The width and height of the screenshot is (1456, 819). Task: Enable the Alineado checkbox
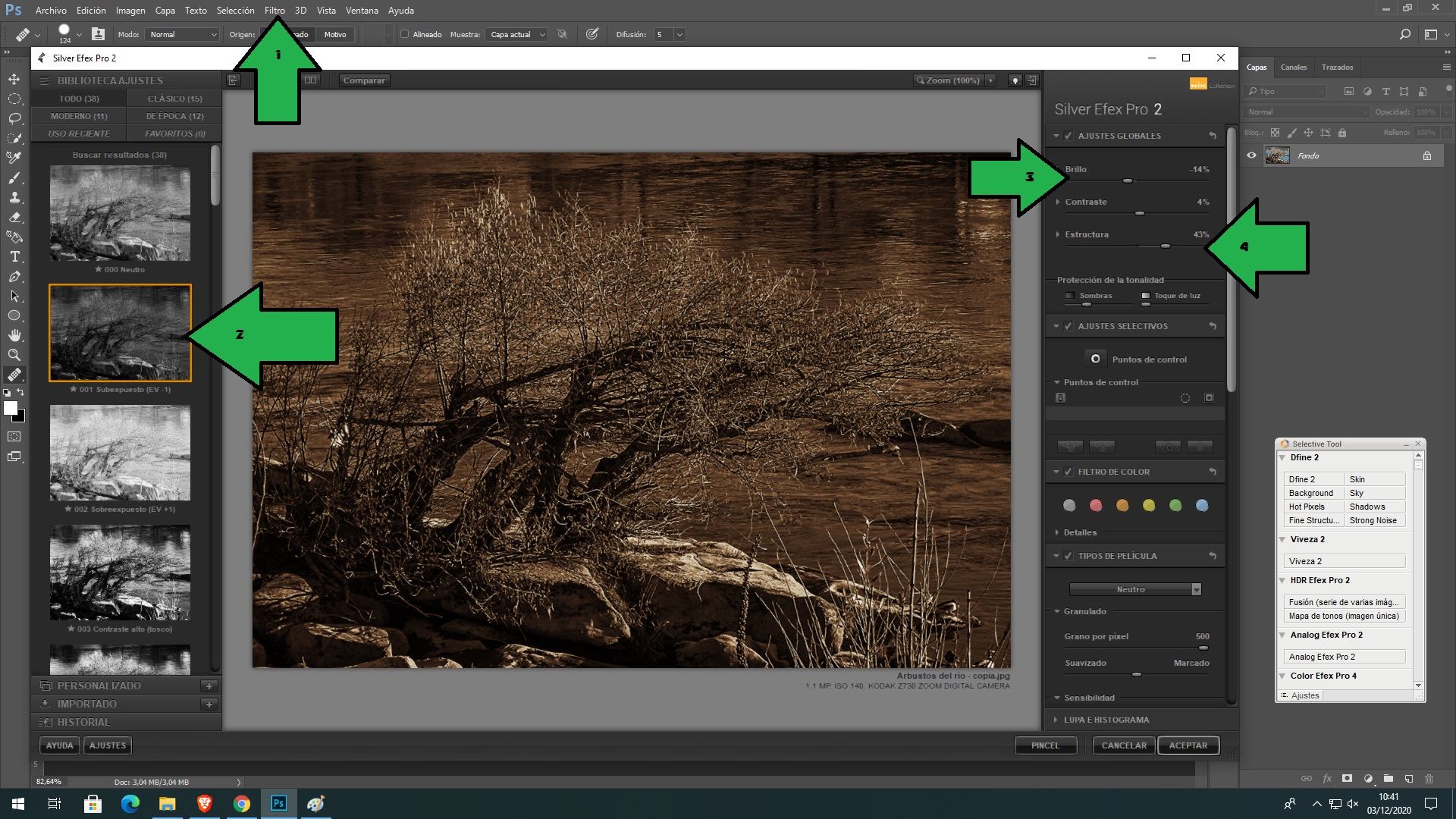click(x=405, y=34)
